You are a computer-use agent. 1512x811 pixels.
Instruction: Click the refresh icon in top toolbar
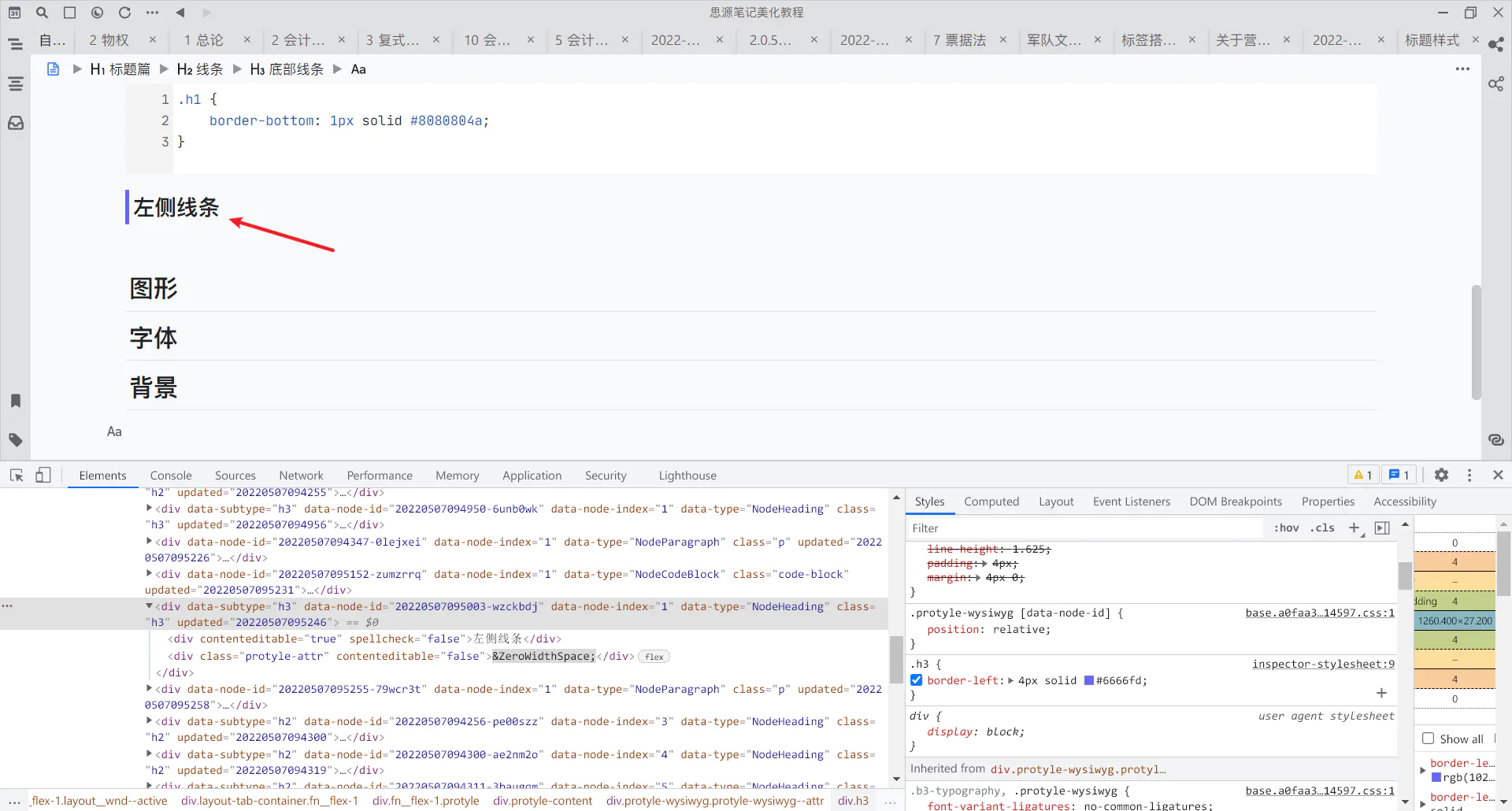[x=124, y=13]
